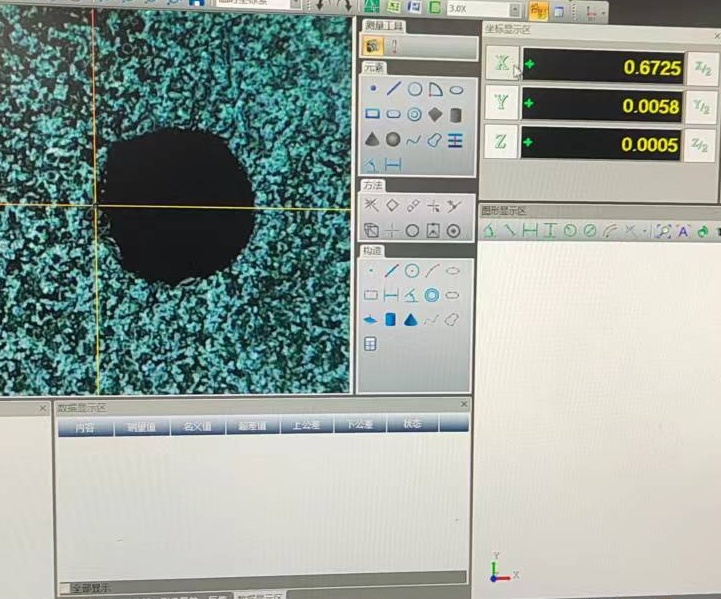Click the grid table icon in 构造 panel
Image resolution: width=721 pixels, height=599 pixels.
370,344
